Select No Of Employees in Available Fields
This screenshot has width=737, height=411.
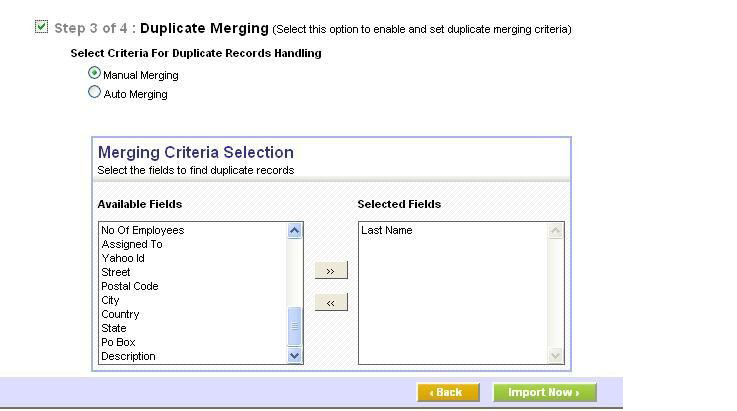point(142,230)
